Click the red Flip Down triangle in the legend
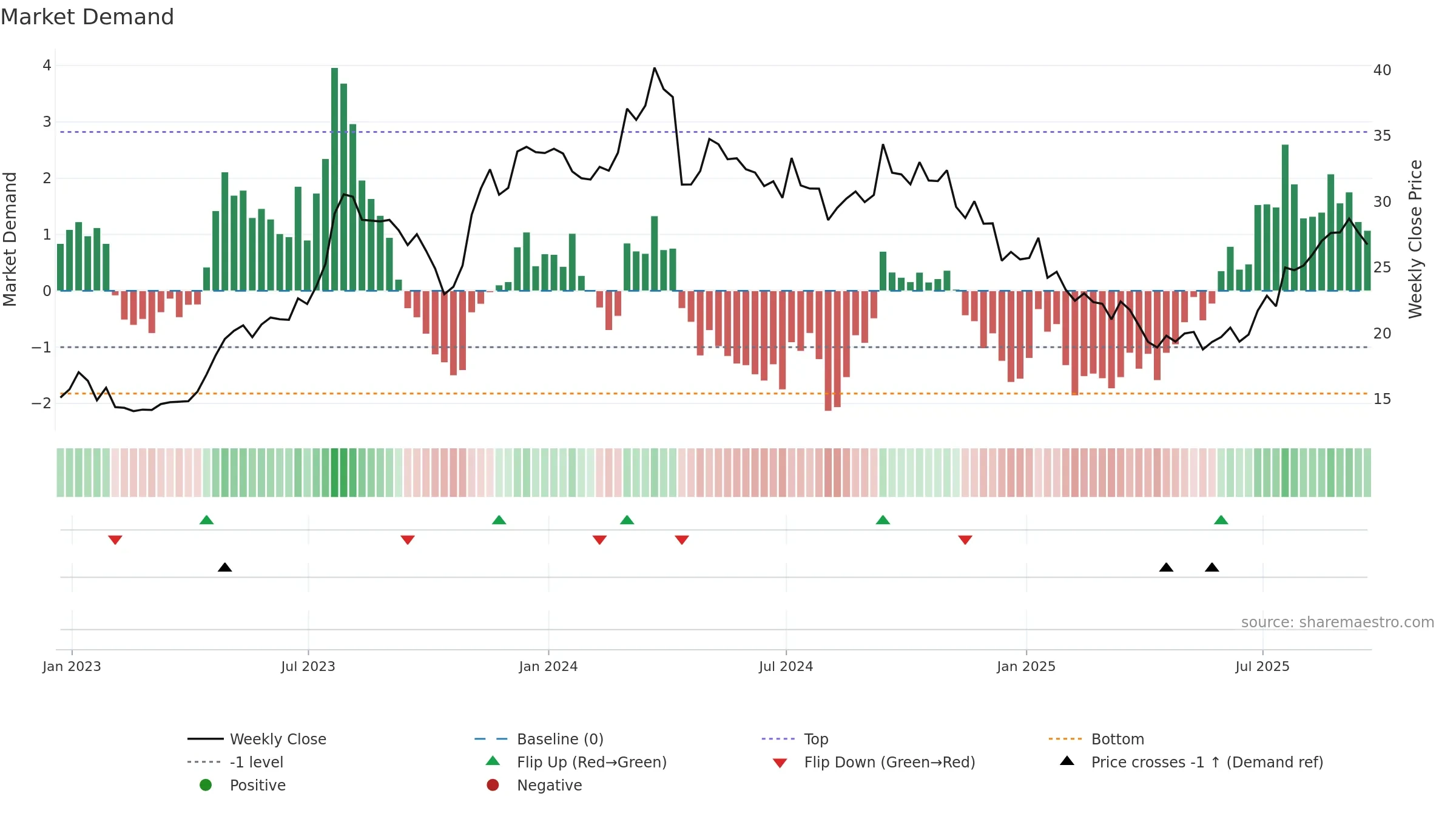 point(780,763)
